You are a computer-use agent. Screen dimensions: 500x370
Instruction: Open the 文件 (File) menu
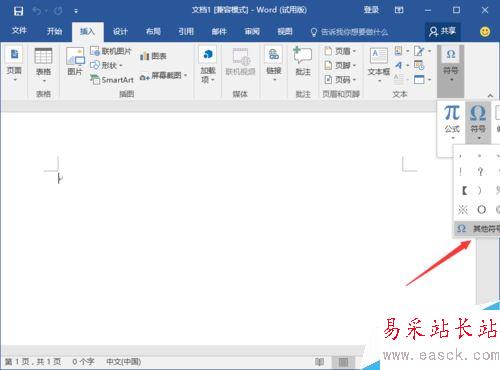coord(19,31)
